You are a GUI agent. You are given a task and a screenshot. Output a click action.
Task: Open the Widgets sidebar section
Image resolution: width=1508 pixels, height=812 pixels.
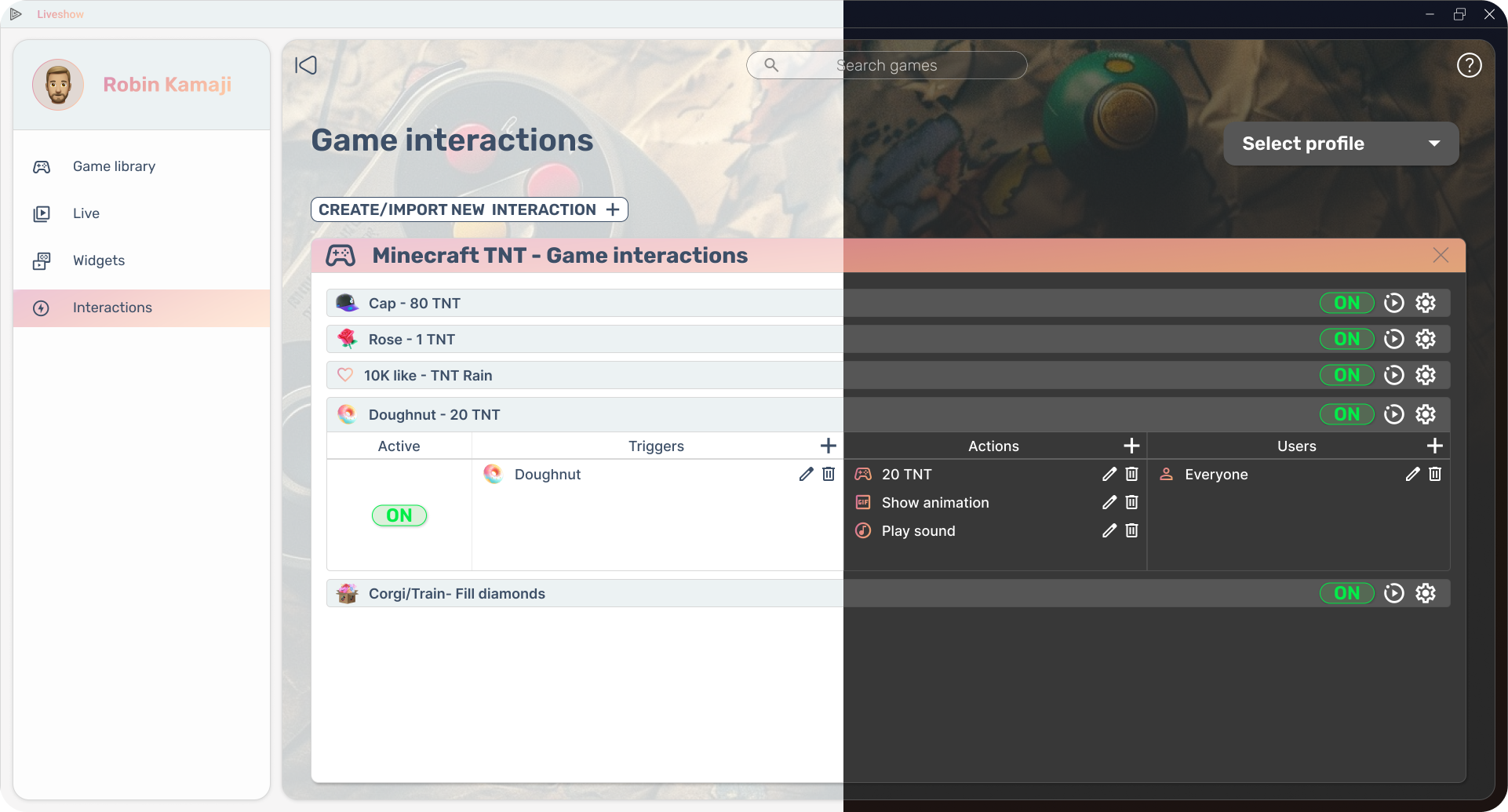point(99,260)
